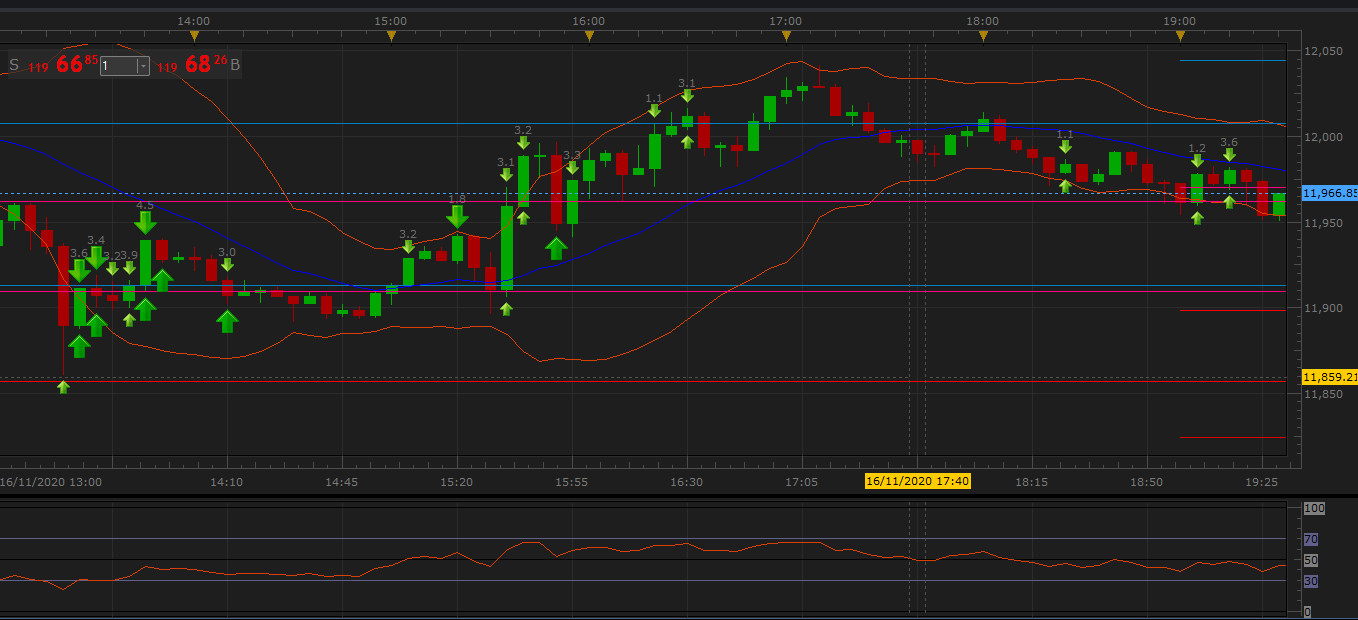
Task: Open the order quantity dropdown arrow
Action: click(x=143, y=66)
